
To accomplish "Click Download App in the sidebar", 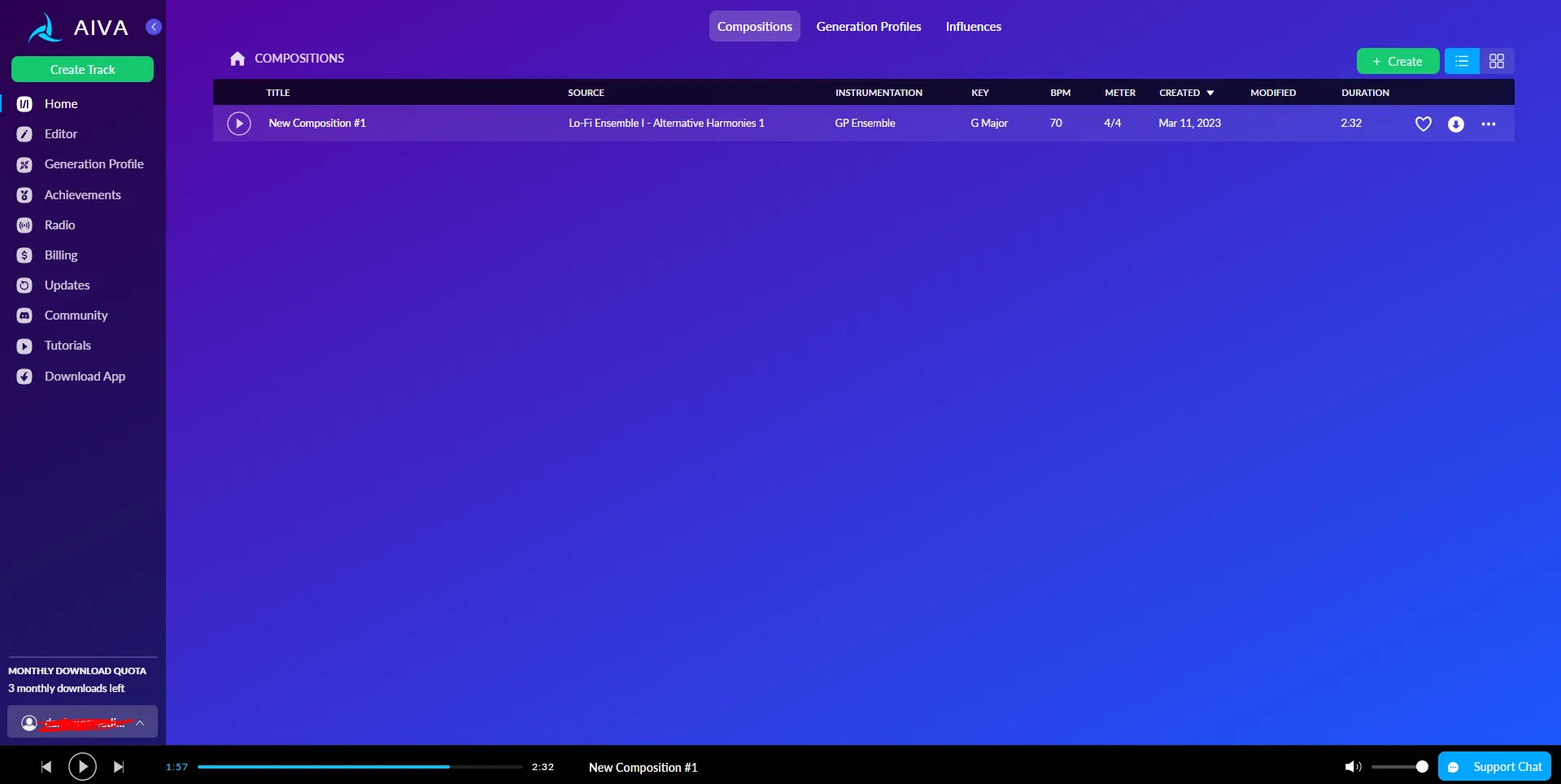I will pyautogui.click(x=85, y=377).
